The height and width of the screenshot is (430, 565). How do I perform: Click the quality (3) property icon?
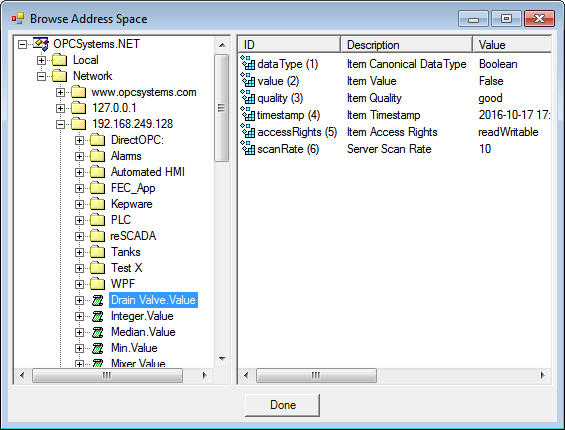pos(248,97)
